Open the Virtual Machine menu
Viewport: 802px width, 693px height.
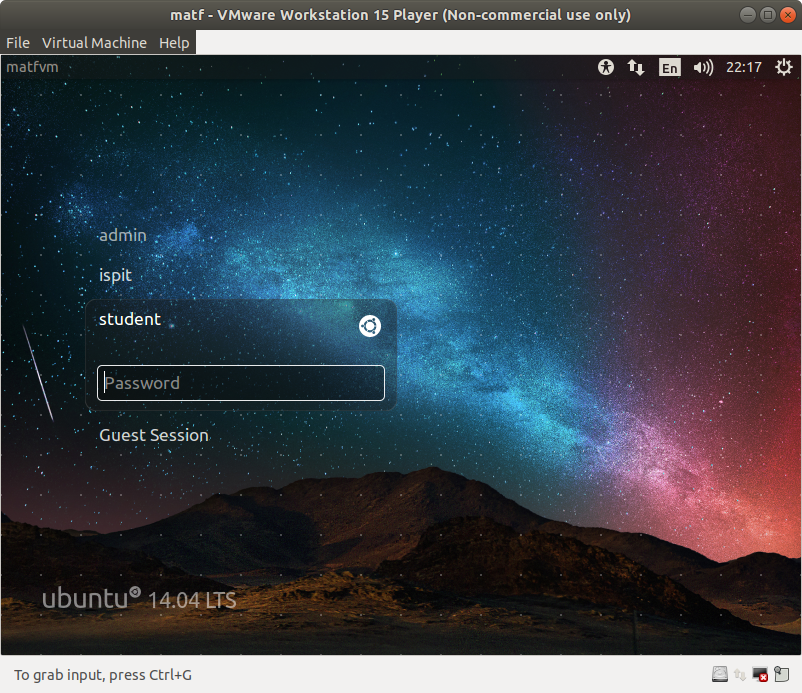click(94, 43)
